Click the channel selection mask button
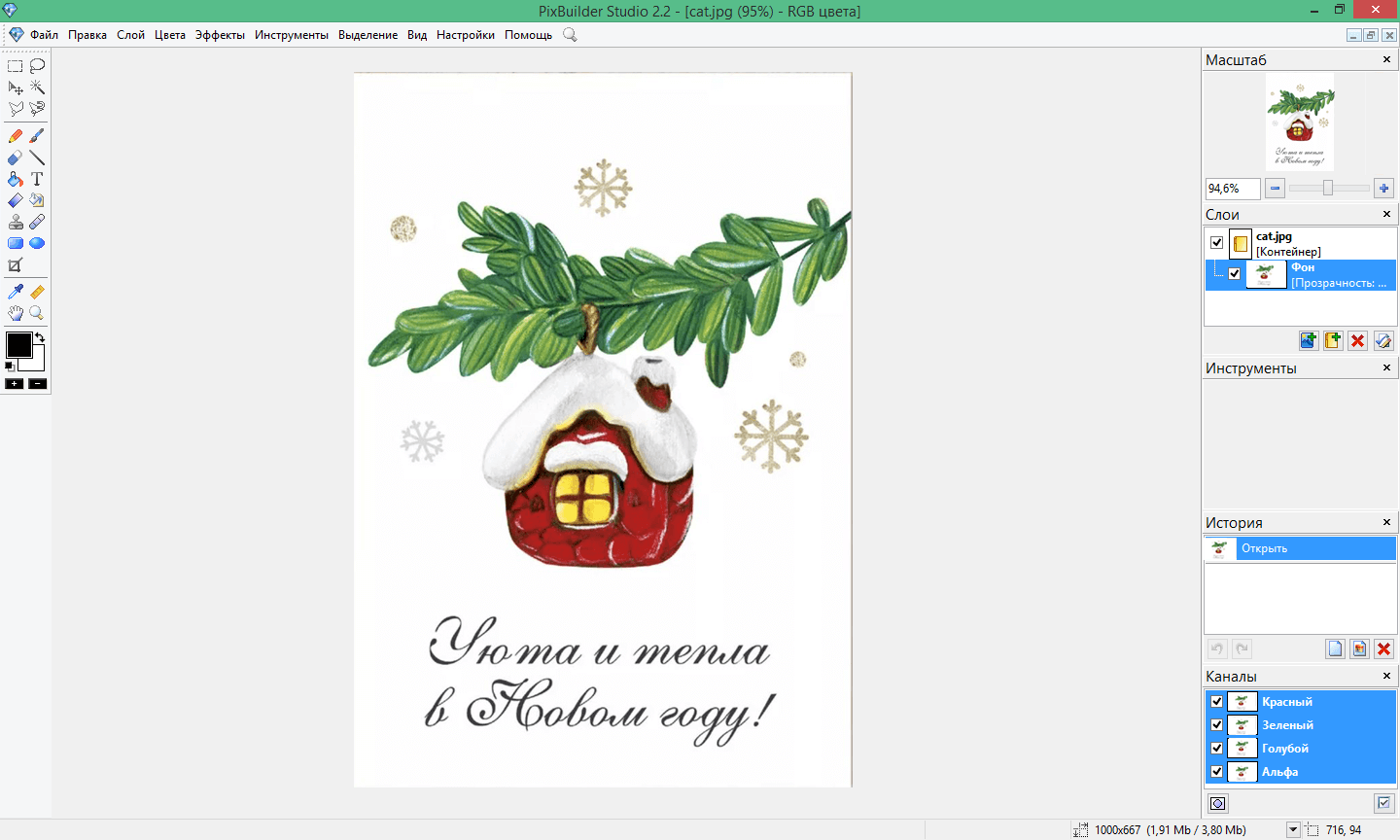 (1218, 803)
